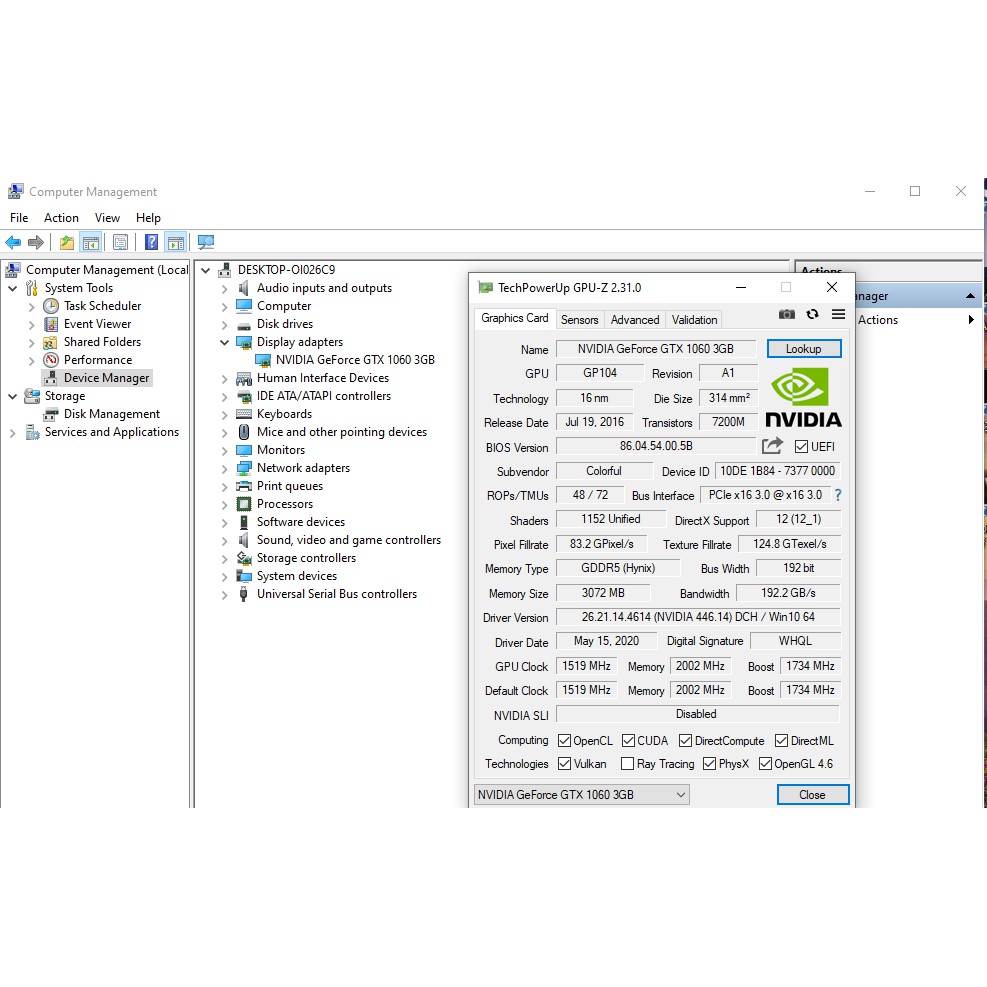Toggle the CUDA checkbox

click(x=628, y=741)
